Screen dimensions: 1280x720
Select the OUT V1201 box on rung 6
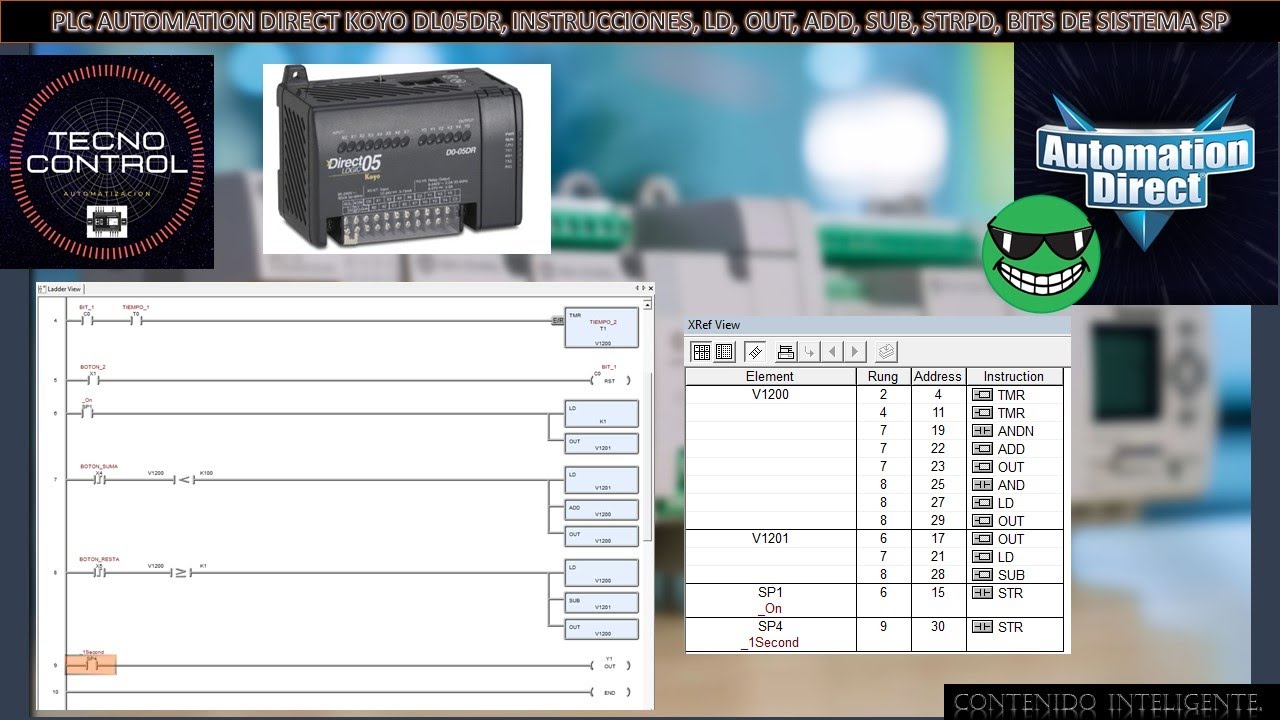point(601,444)
